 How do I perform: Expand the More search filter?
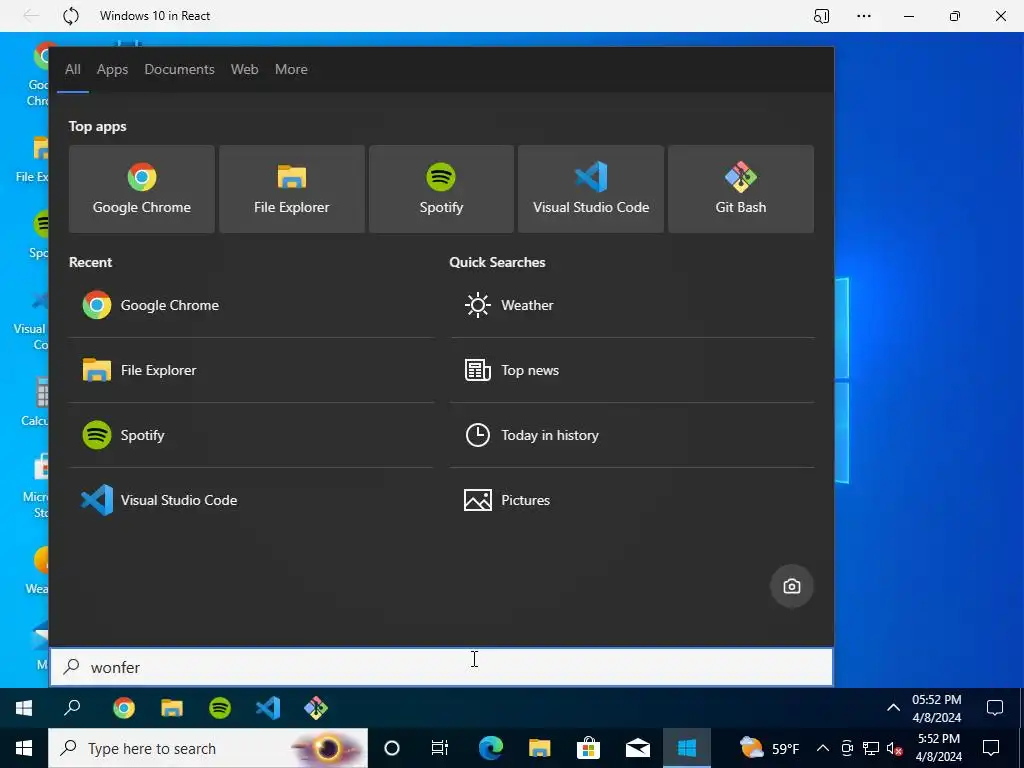291,69
